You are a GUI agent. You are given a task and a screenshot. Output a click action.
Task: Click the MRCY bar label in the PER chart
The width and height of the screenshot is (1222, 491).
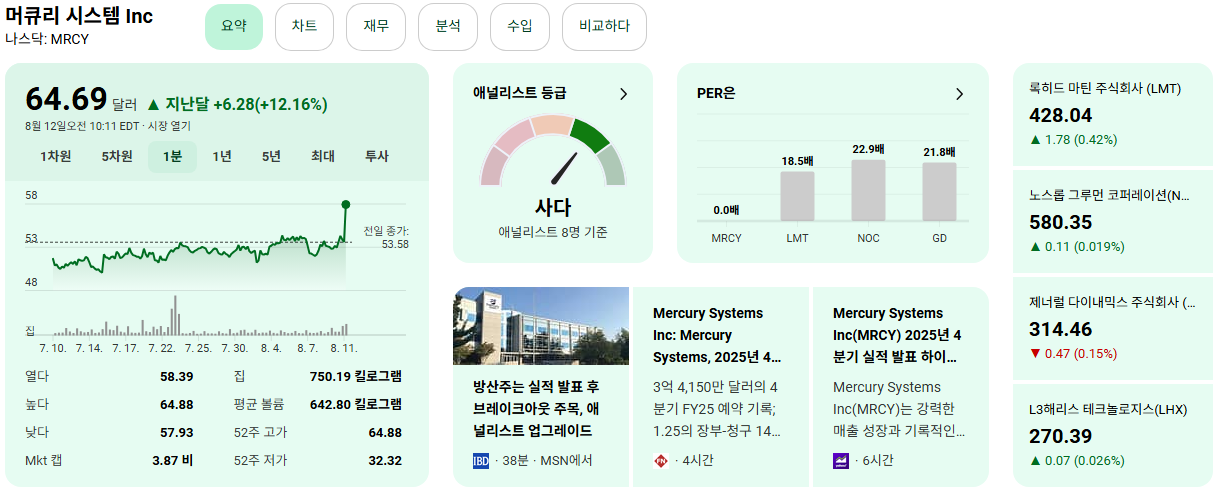coord(726,238)
